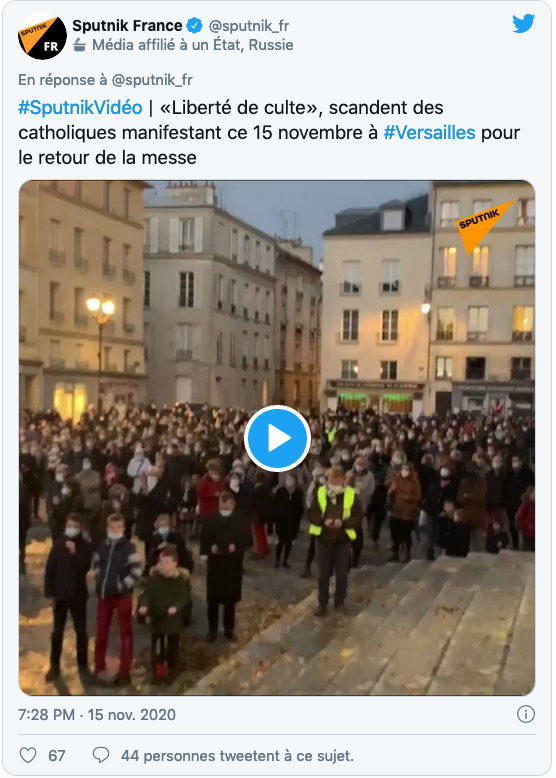Open the #SputnikVidéo hashtag
The image size is (556, 778).
(80, 108)
